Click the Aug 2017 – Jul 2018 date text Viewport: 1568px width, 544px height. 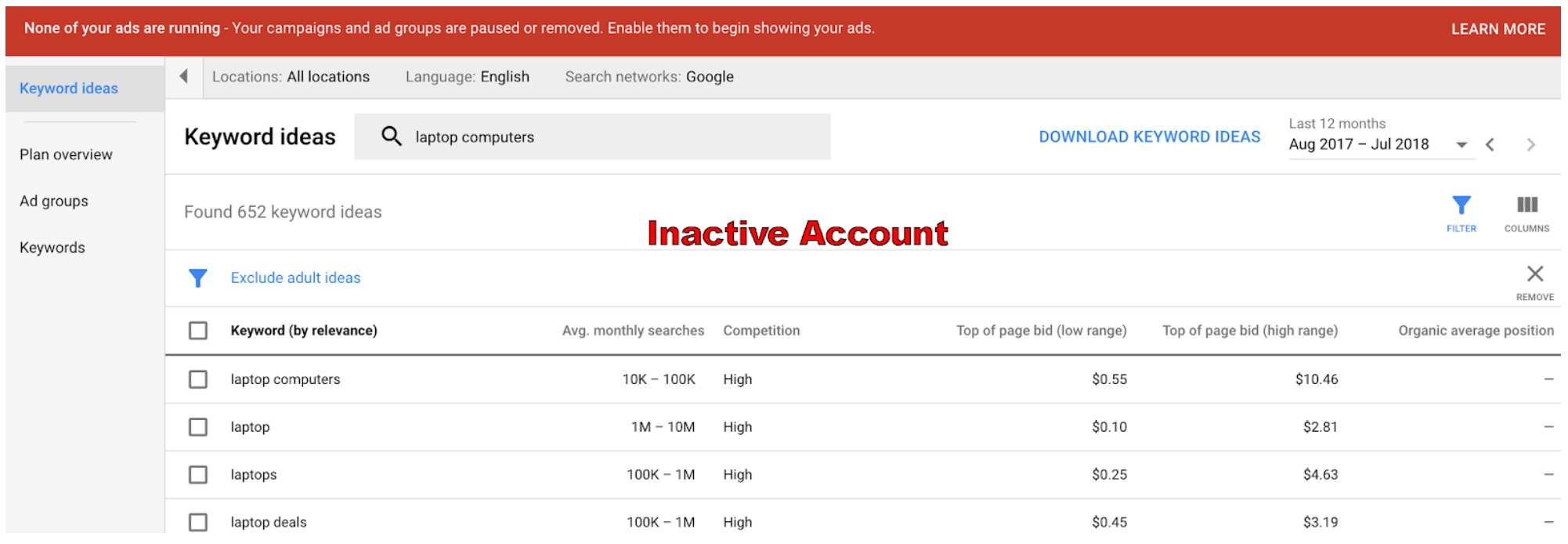[1359, 144]
